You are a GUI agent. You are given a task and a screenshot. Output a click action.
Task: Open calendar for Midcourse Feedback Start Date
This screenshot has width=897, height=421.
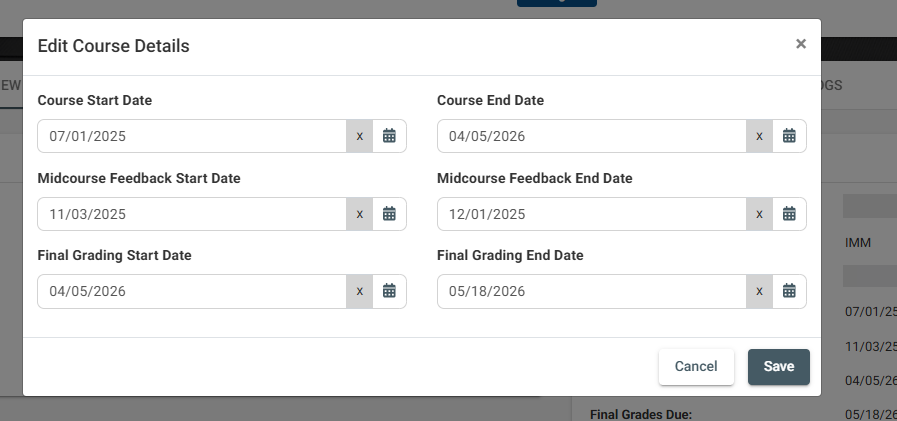click(x=390, y=214)
